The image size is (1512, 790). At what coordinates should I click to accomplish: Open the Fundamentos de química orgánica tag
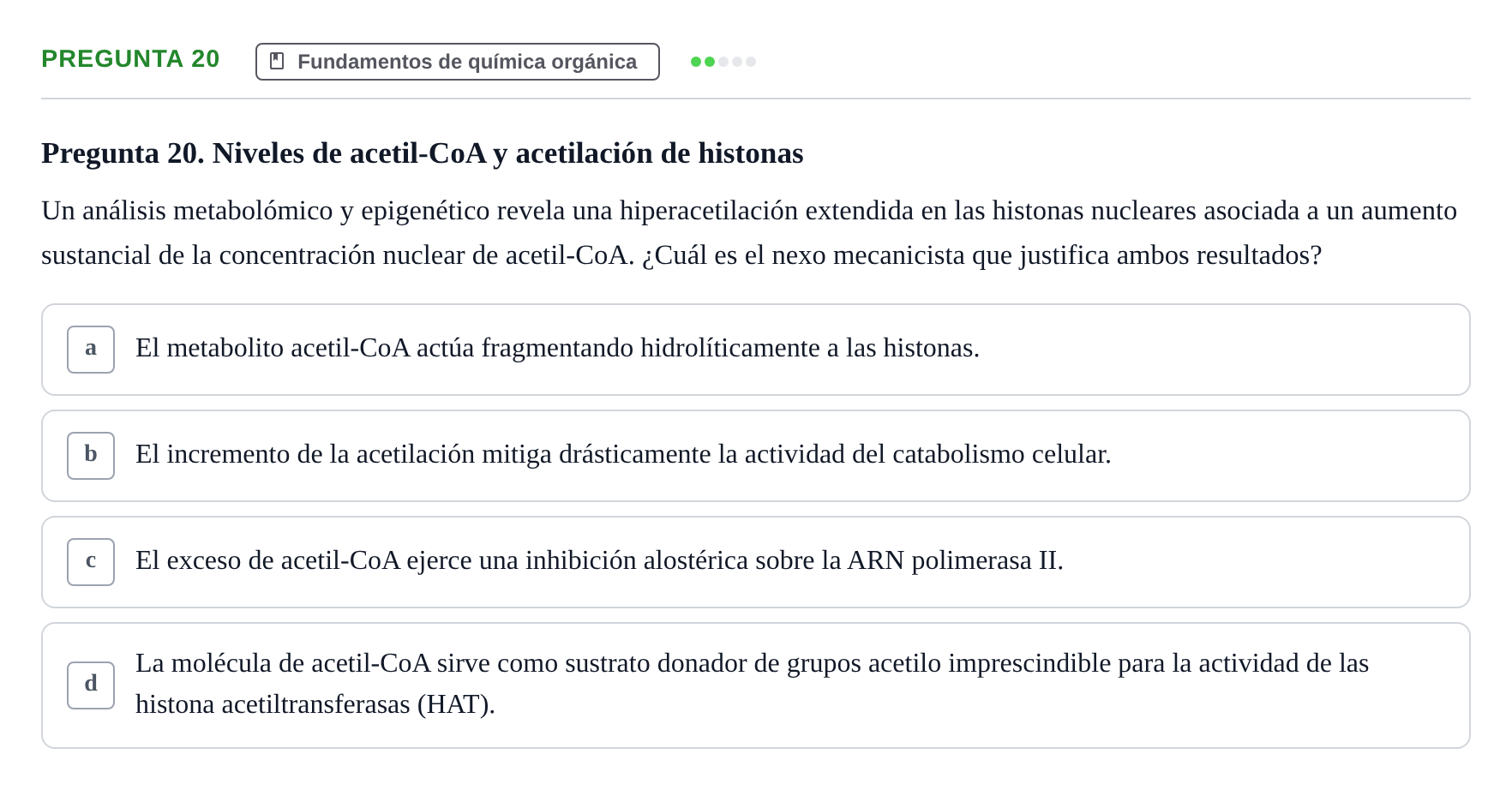(458, 62)
